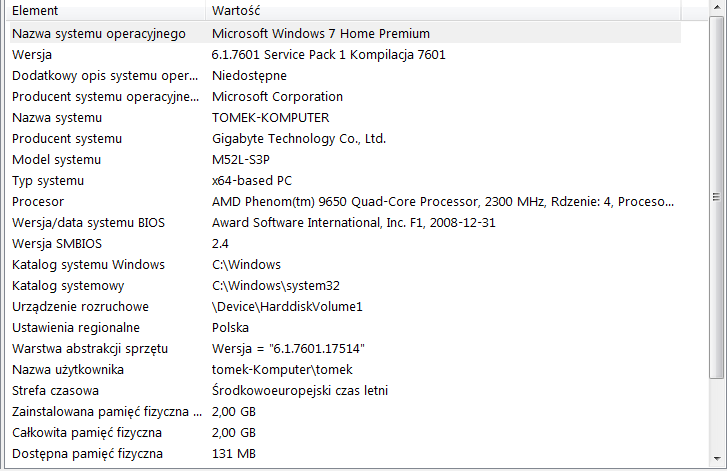Select the Całkowita pamięć fizyczna row

click(345, 433)
